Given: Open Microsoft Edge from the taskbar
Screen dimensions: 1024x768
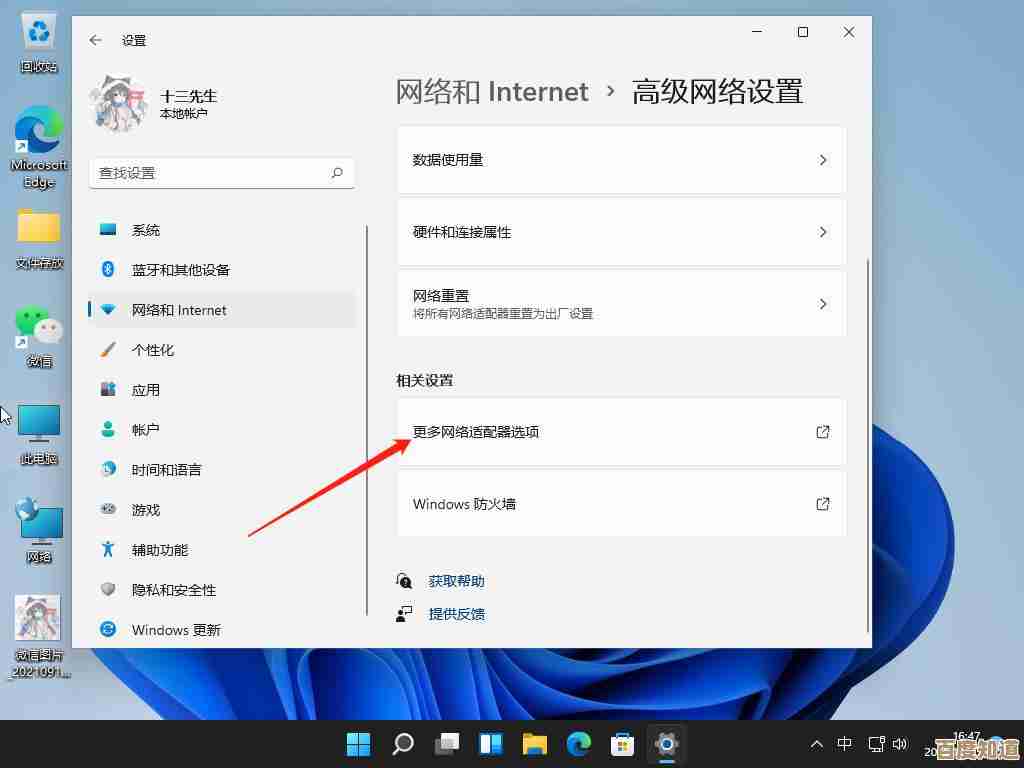Looking at the screenshot, I should point(578,744).
